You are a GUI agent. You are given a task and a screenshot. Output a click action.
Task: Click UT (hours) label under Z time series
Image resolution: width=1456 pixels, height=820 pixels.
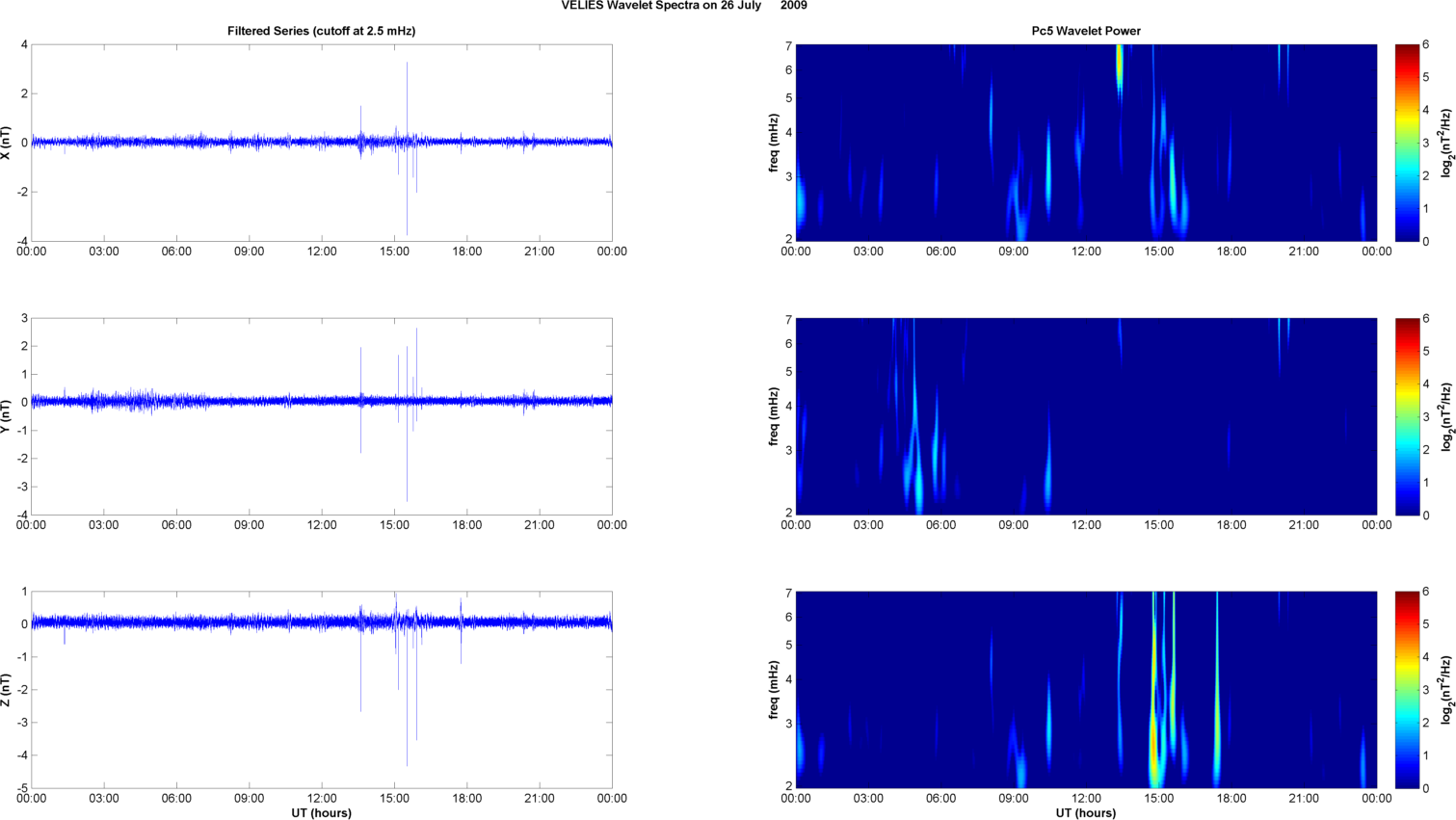[322, 813]
